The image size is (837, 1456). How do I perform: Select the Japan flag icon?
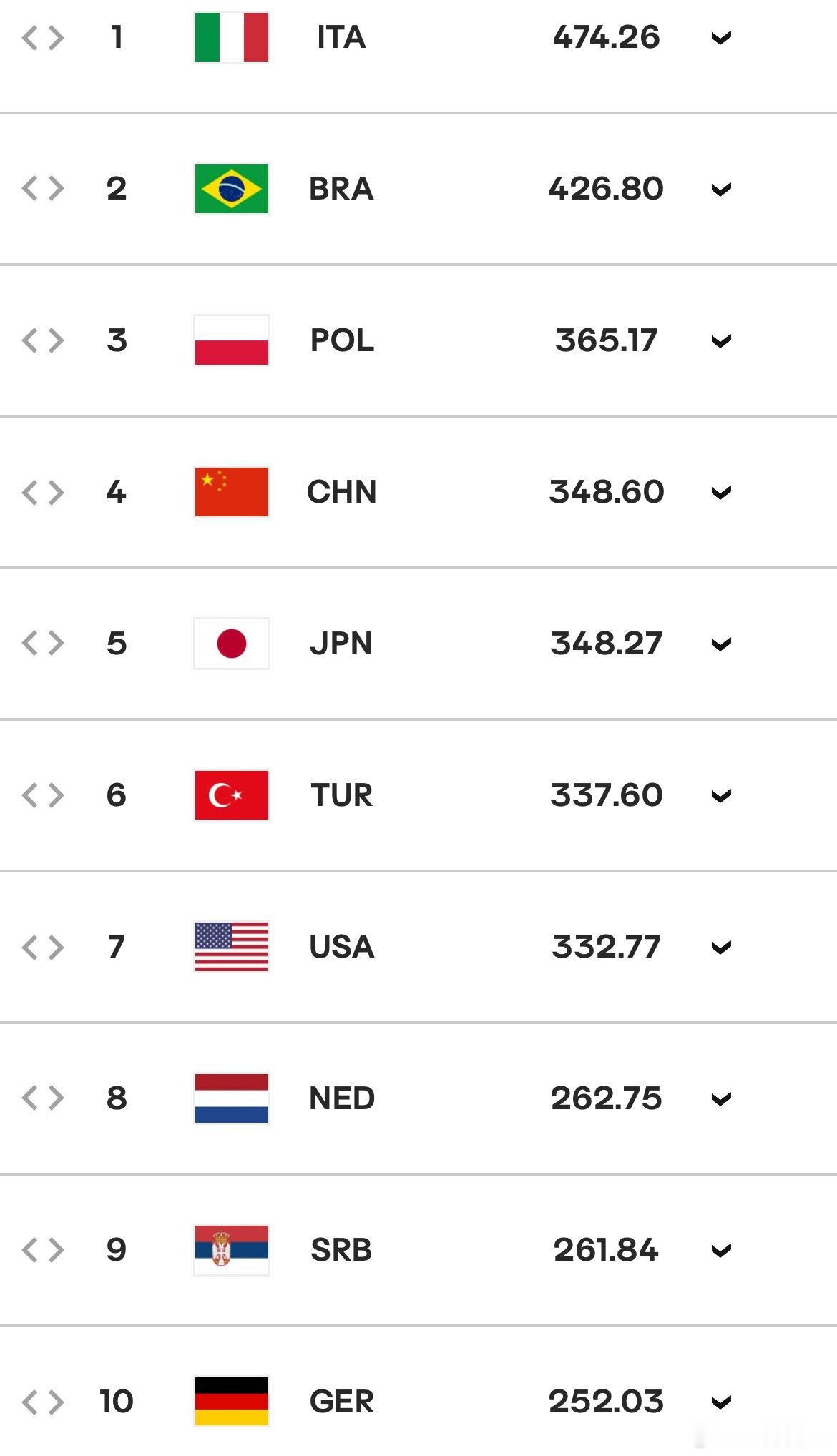[232, 644]
